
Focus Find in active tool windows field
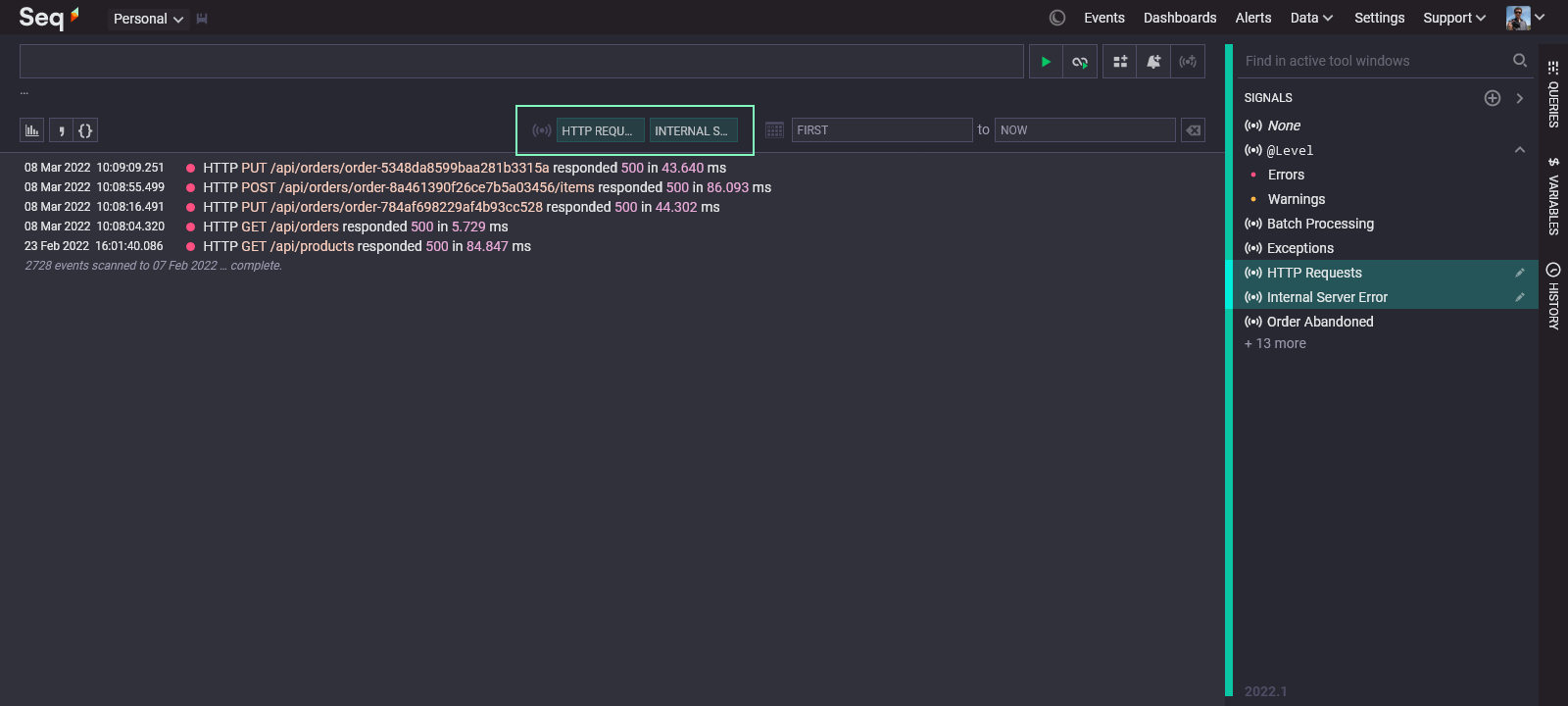click(1375, 61)
